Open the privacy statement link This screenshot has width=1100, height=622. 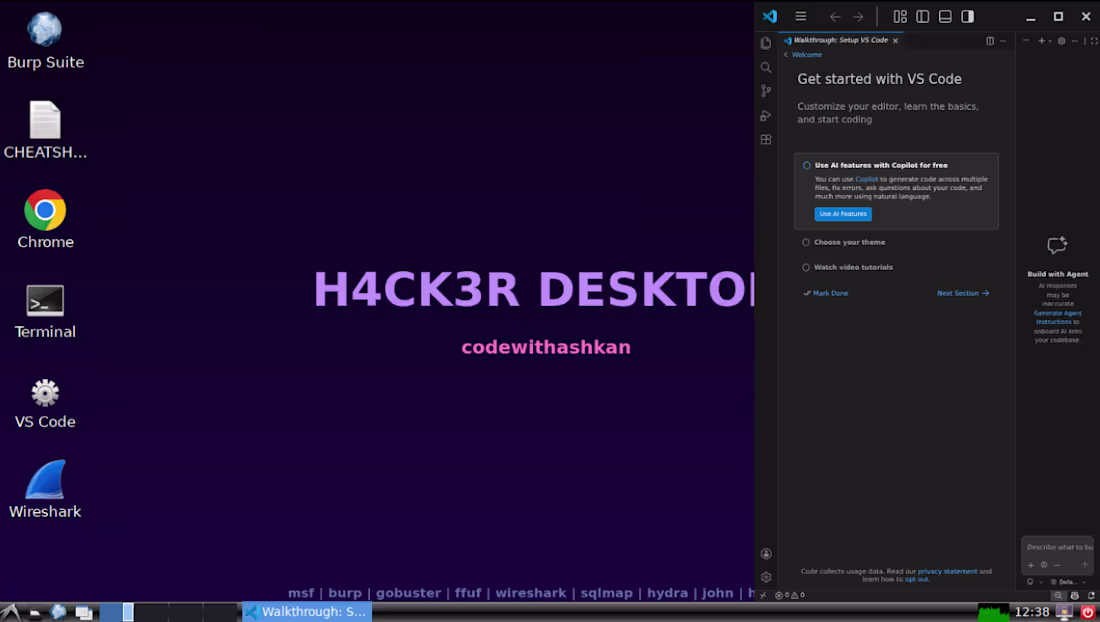point(947,572)
